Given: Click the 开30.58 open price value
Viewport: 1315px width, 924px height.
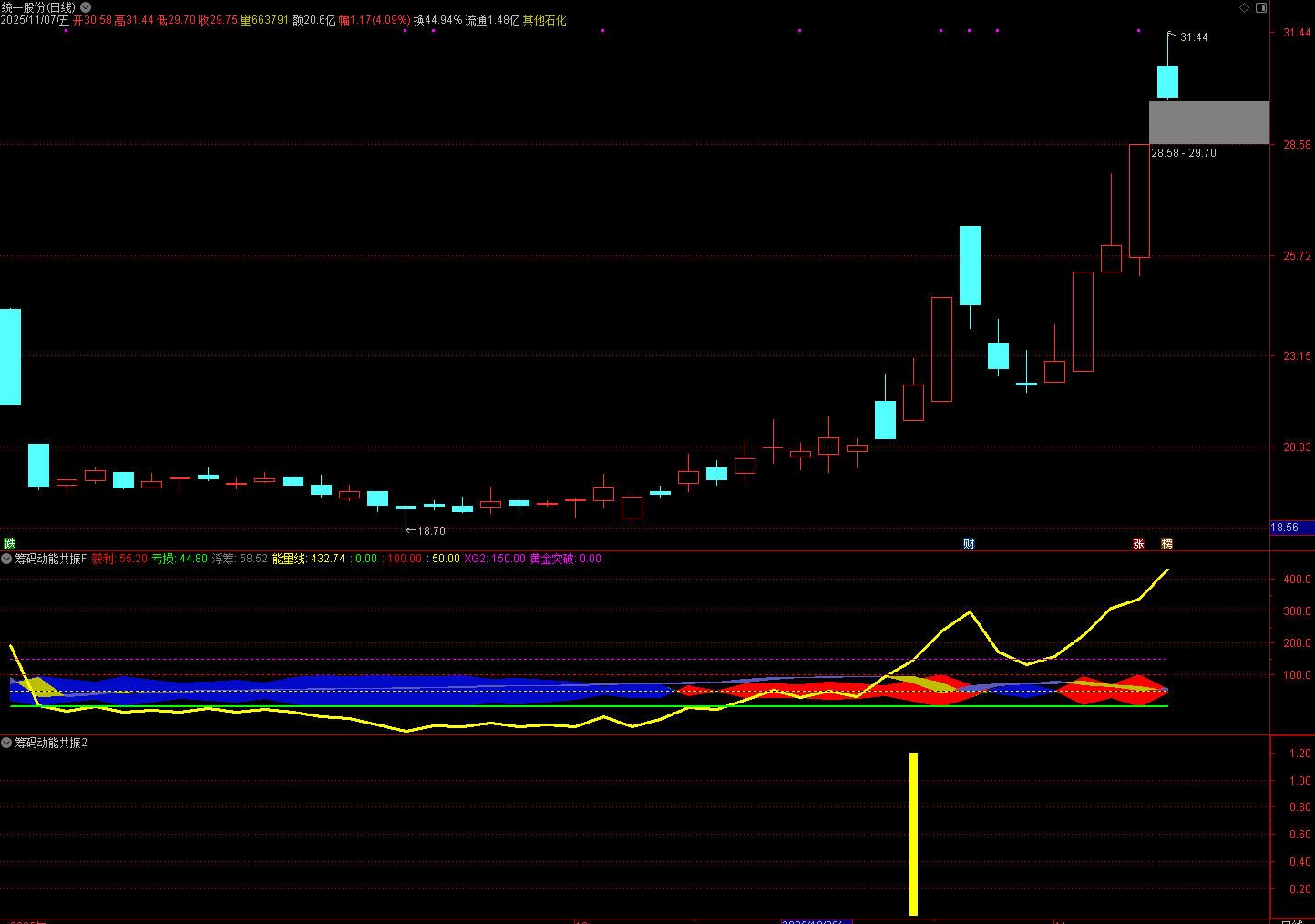Looking at the screenshot, I should 92,20.
